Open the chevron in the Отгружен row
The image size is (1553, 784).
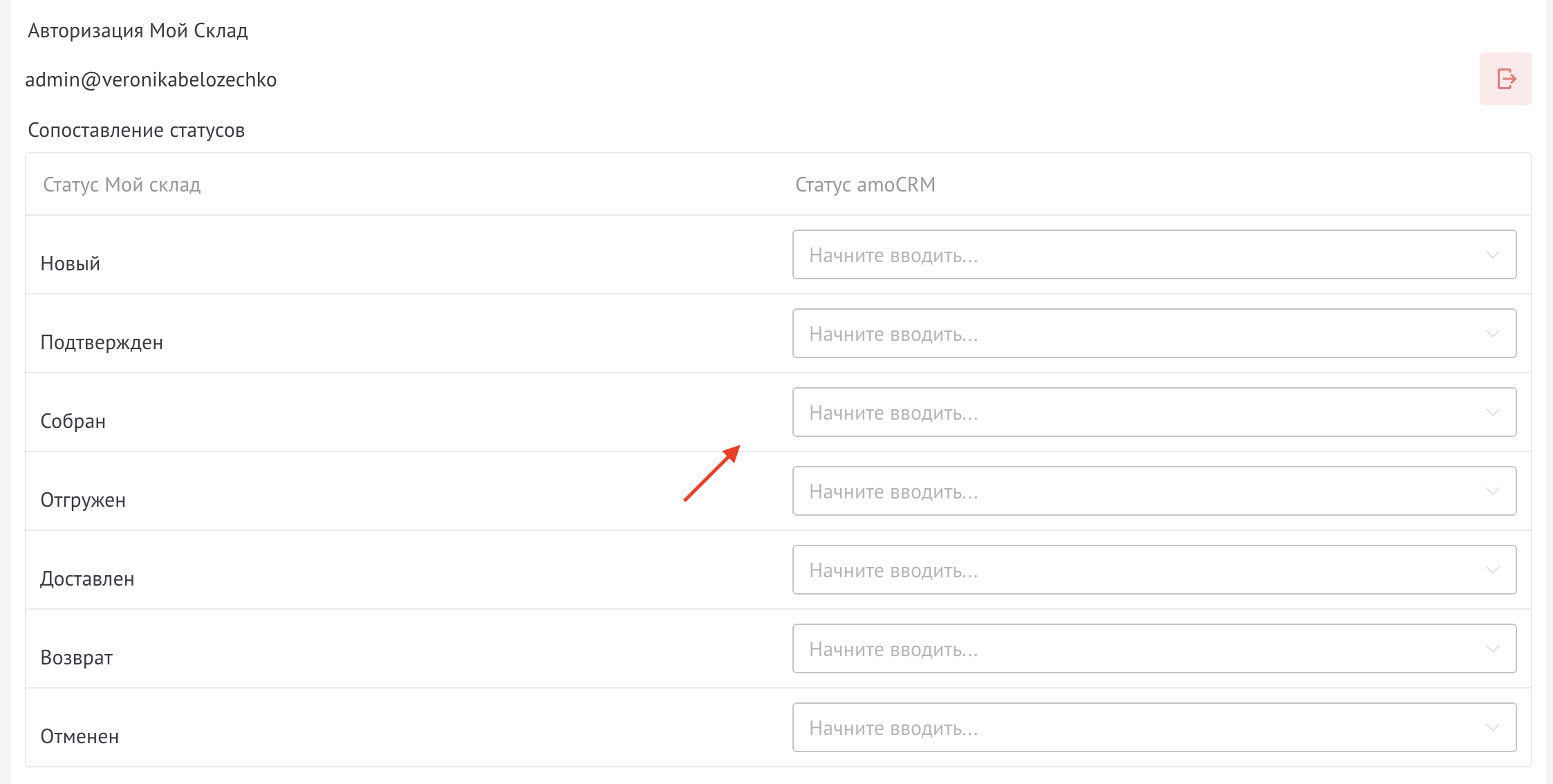[1492, 492]
